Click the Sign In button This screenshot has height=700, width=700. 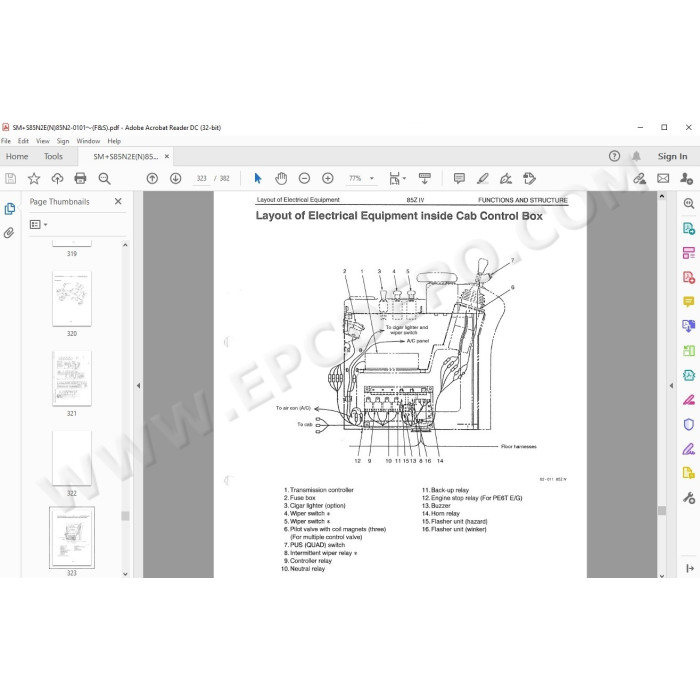point(672,156)
